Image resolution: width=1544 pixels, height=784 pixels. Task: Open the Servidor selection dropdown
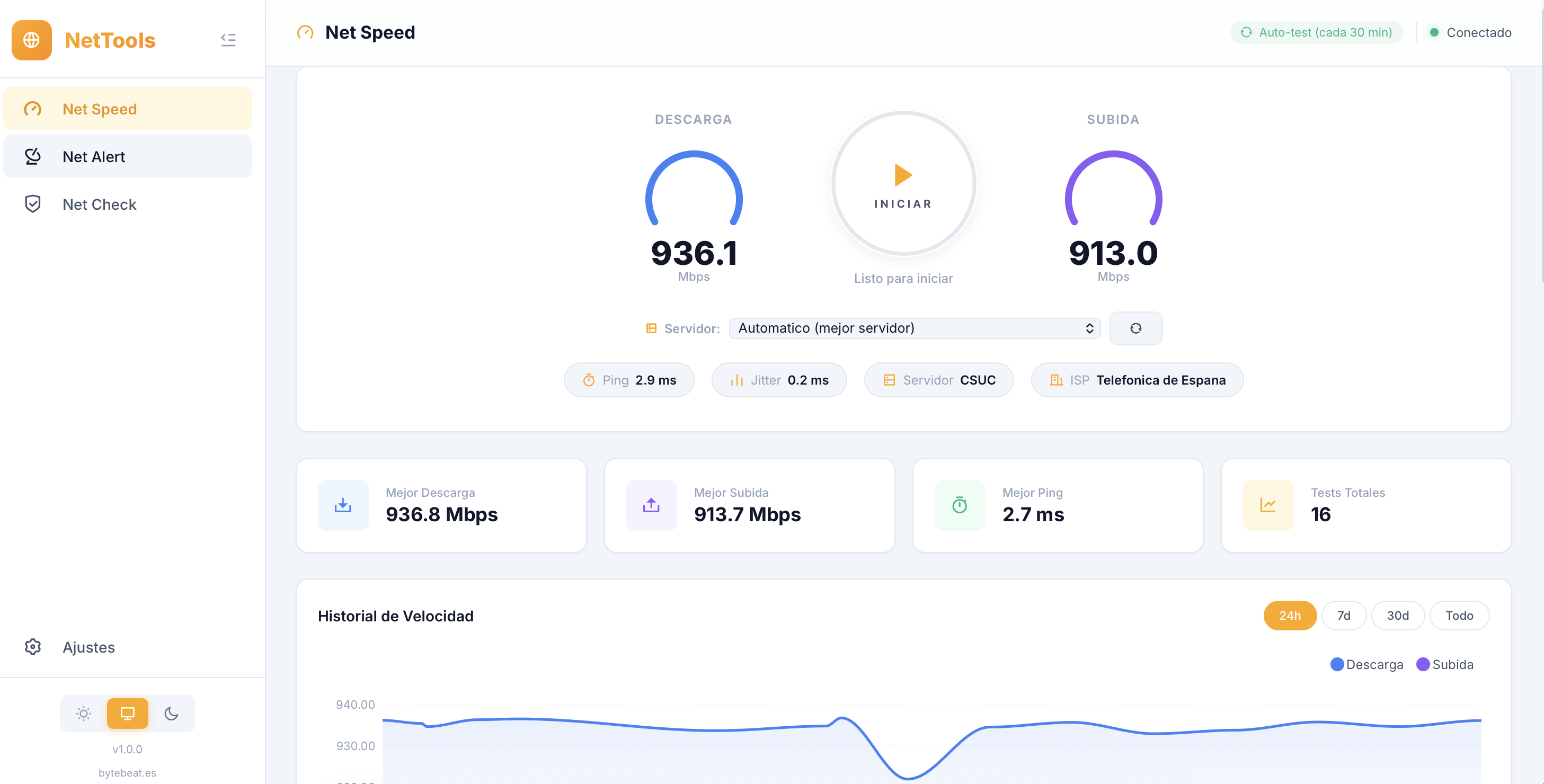coord(914,328)
